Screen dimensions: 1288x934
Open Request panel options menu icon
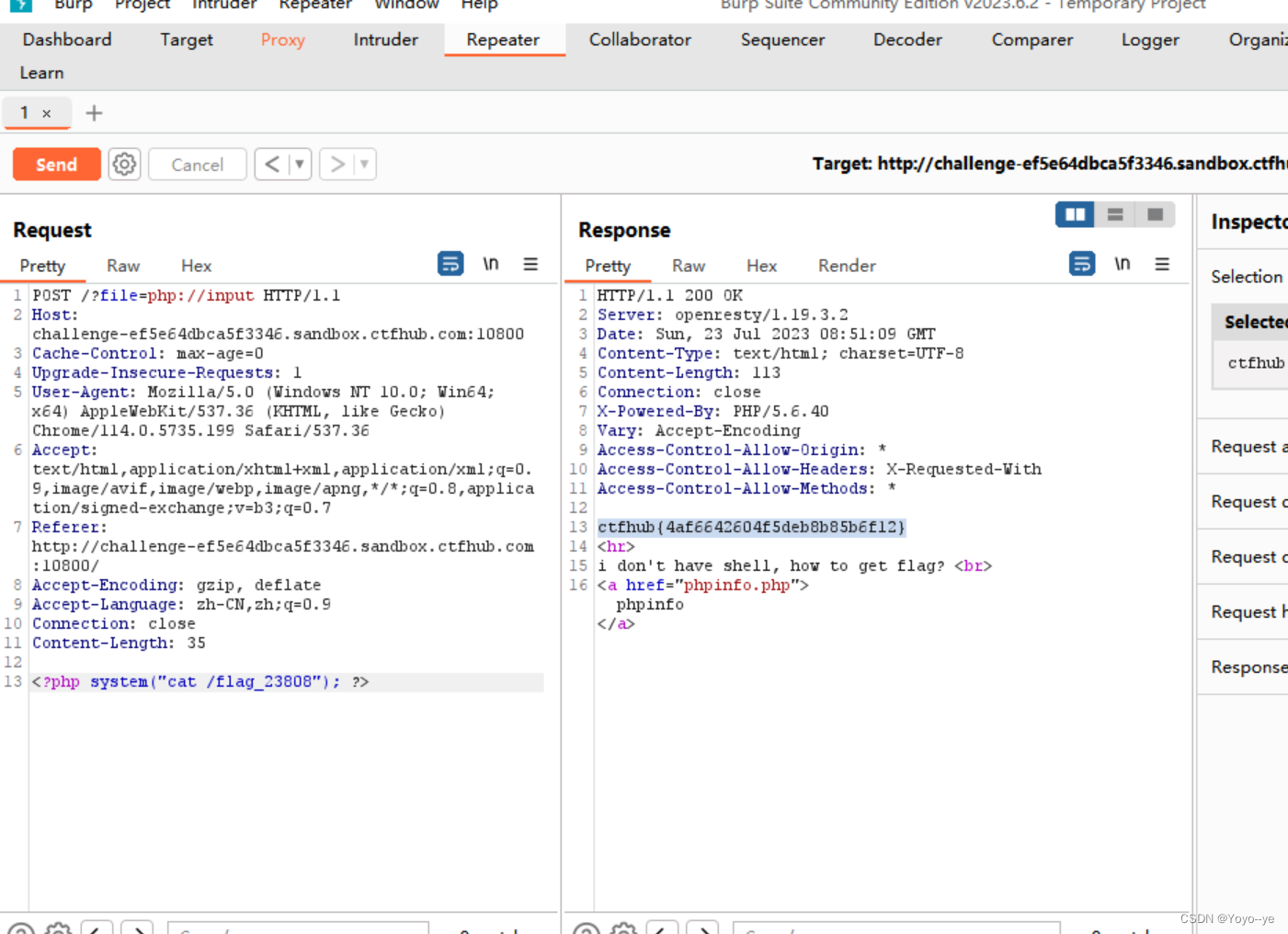pos(530,264)
